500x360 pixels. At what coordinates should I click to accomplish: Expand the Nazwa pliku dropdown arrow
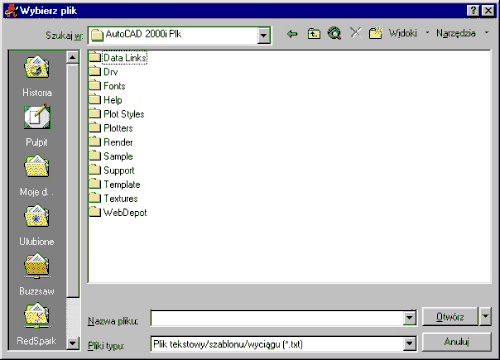tap(409, 318)
